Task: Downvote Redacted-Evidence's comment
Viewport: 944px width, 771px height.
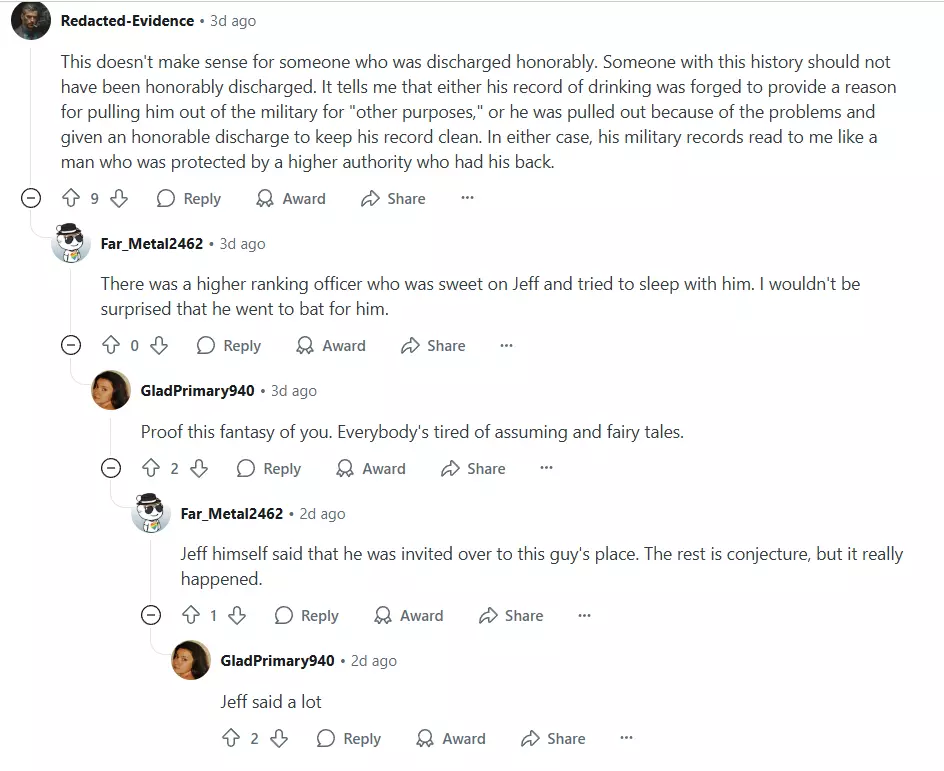Action: pyautogui.click(x=119, y=198)
